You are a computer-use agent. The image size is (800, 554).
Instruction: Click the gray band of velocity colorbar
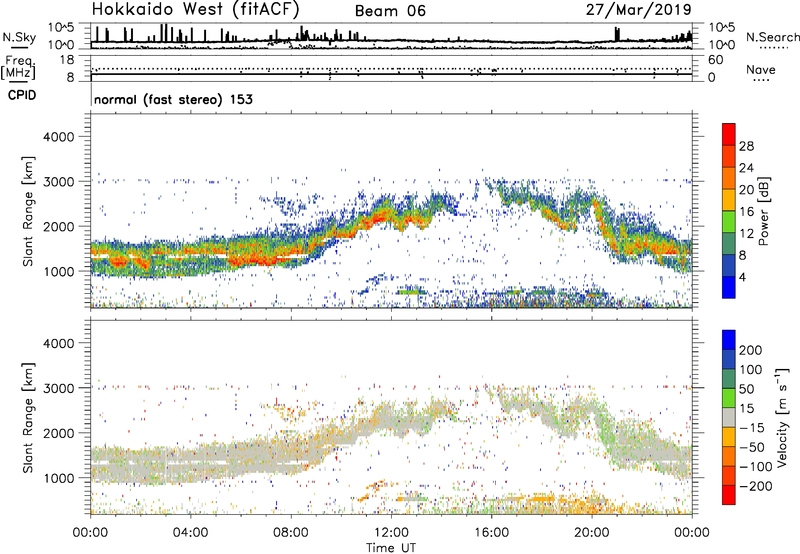(x=729, y=418)
